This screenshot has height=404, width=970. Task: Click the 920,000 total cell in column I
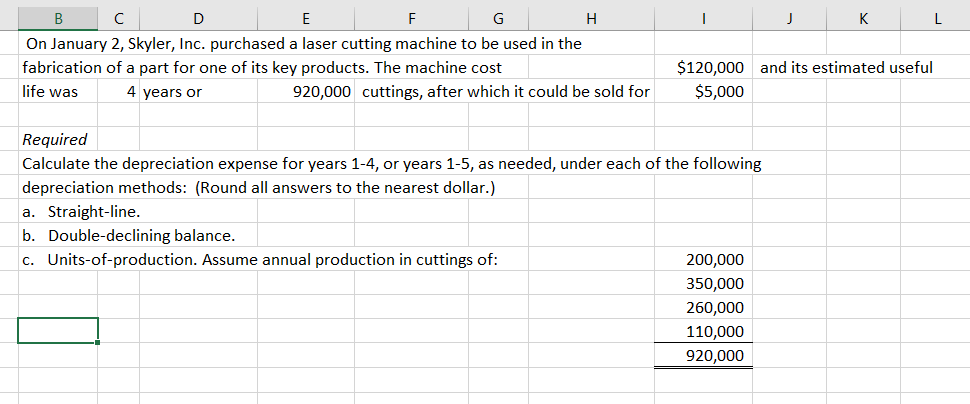click(x=703, y=355)
